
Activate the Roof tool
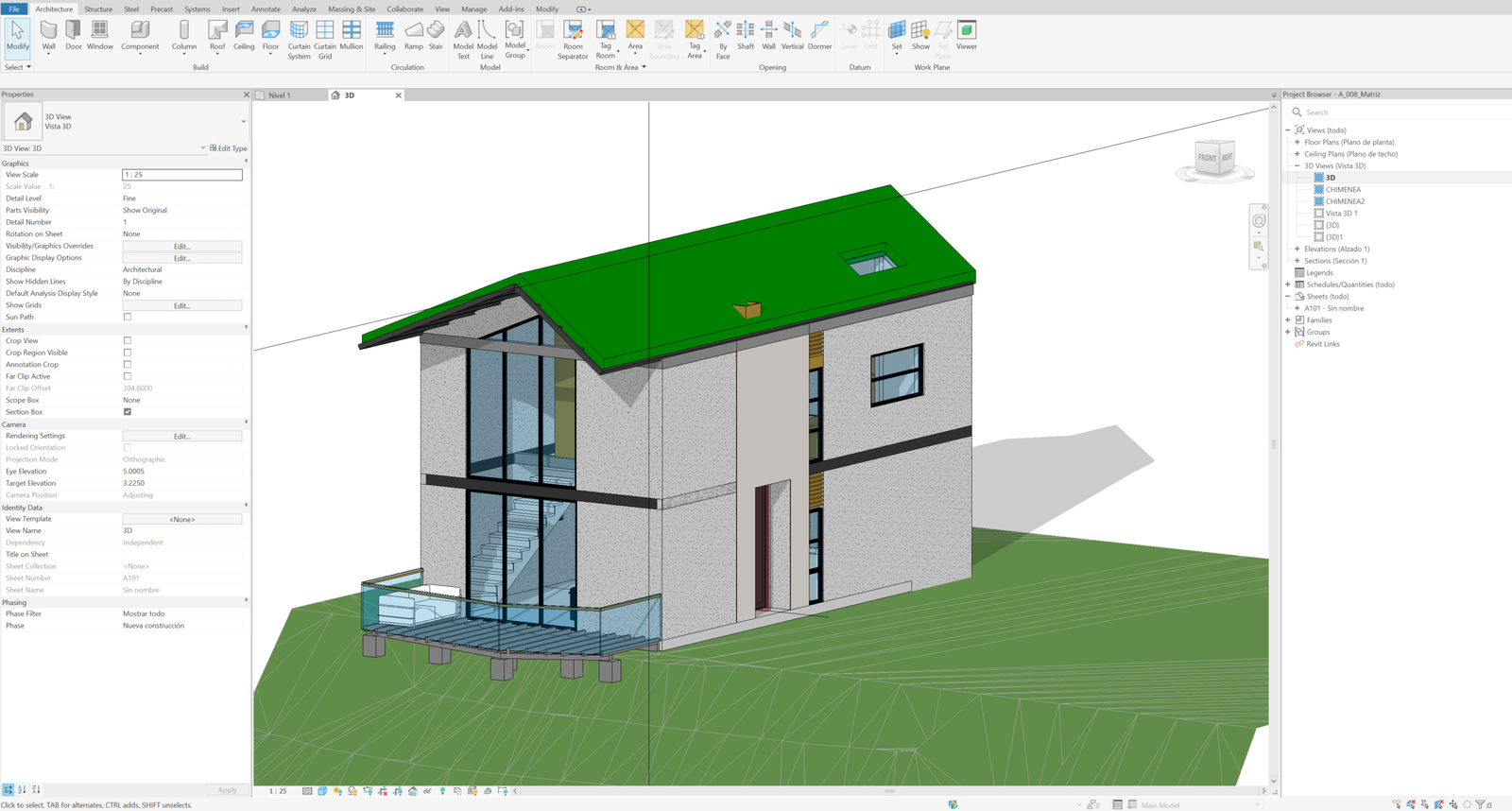pos(217,36)
